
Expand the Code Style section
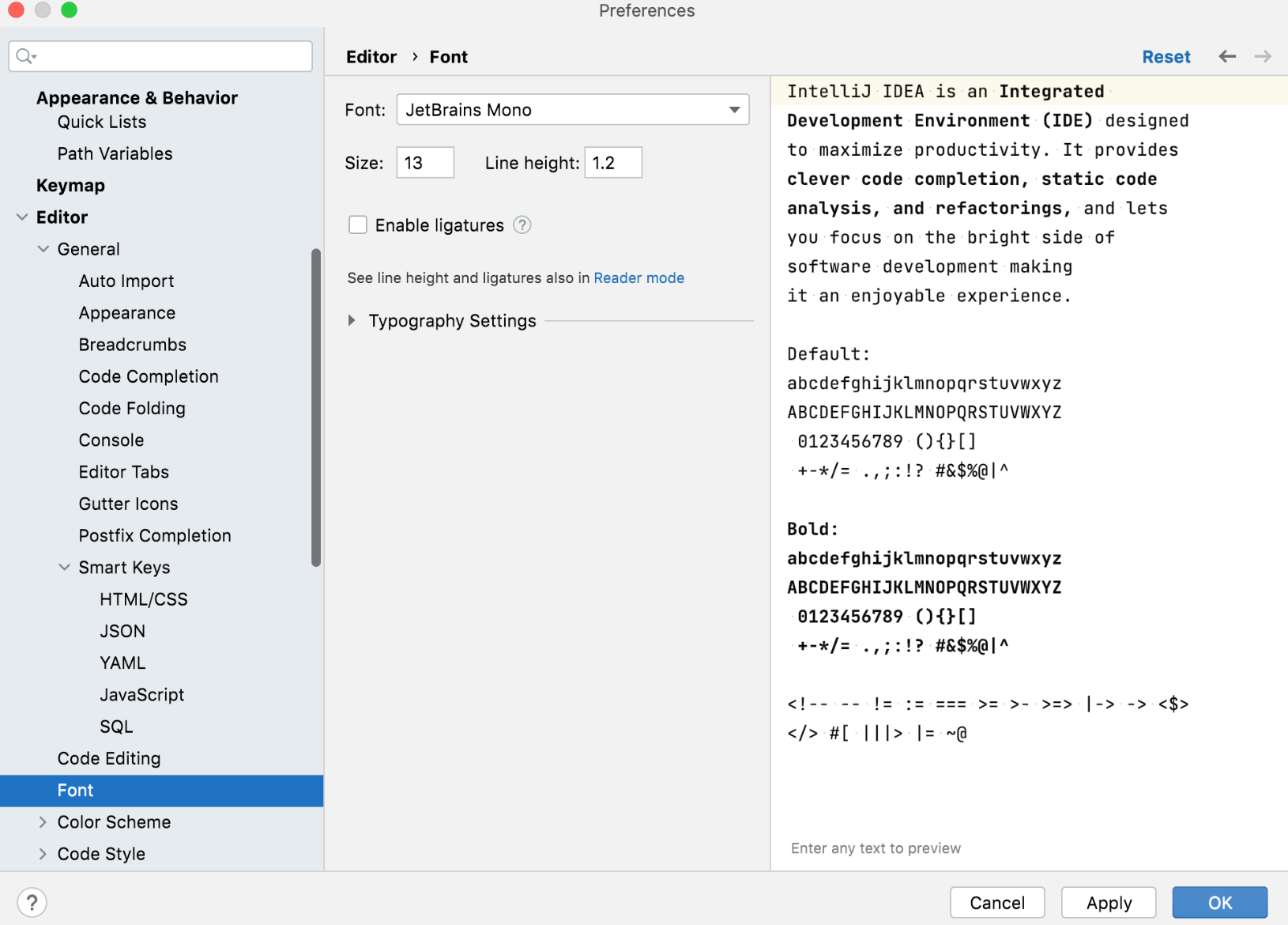43,854
